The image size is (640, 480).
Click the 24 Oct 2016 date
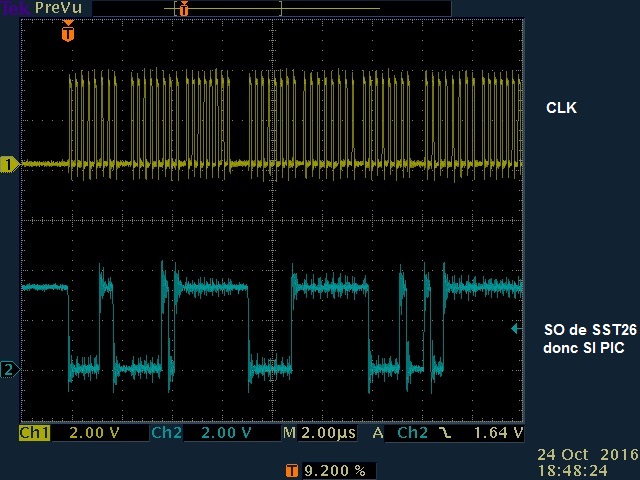[588, 455]
